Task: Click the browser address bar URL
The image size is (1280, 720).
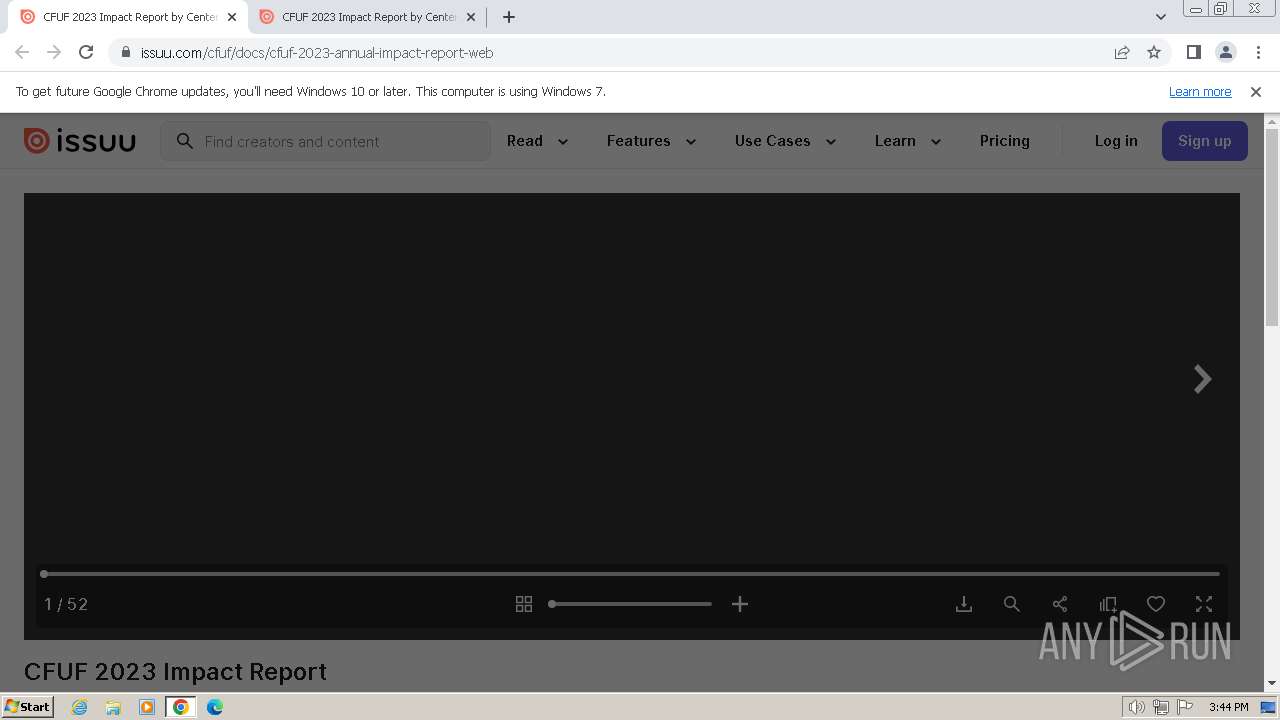Action: 317,52
